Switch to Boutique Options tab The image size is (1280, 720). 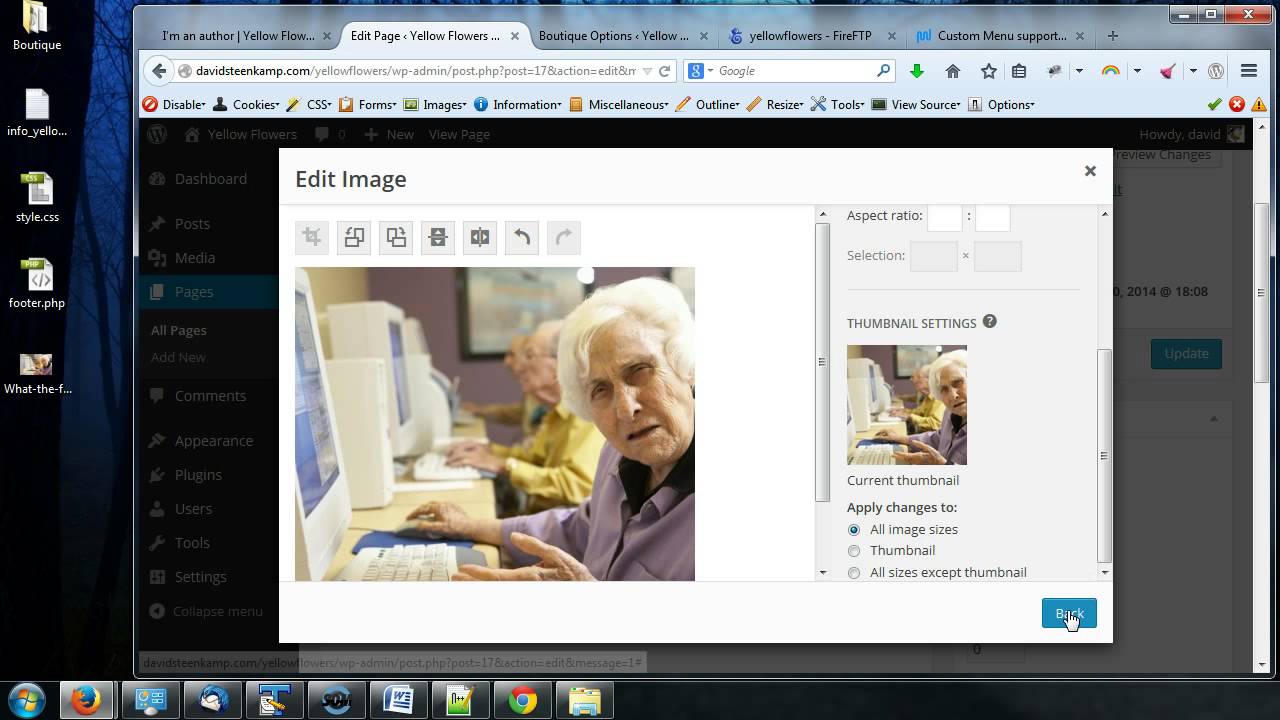[613, 36]
